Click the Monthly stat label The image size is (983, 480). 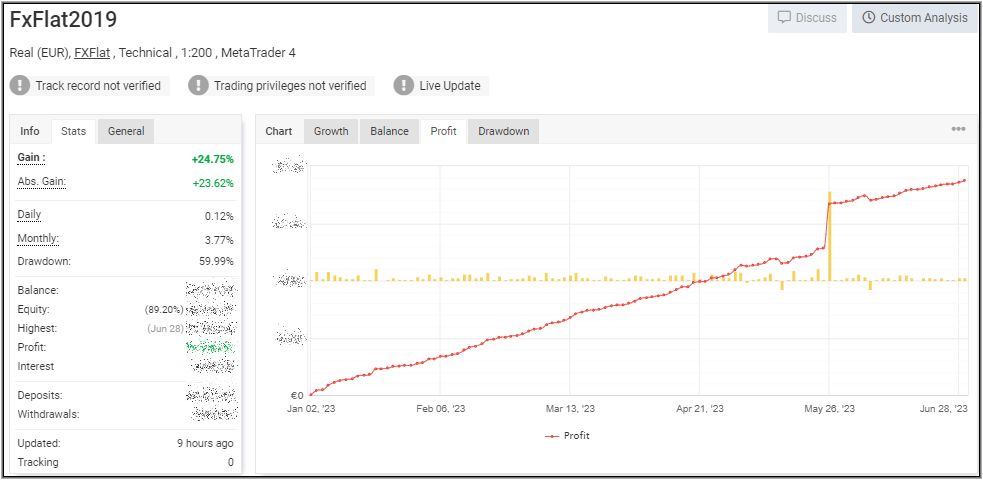[x=38, y=239]
